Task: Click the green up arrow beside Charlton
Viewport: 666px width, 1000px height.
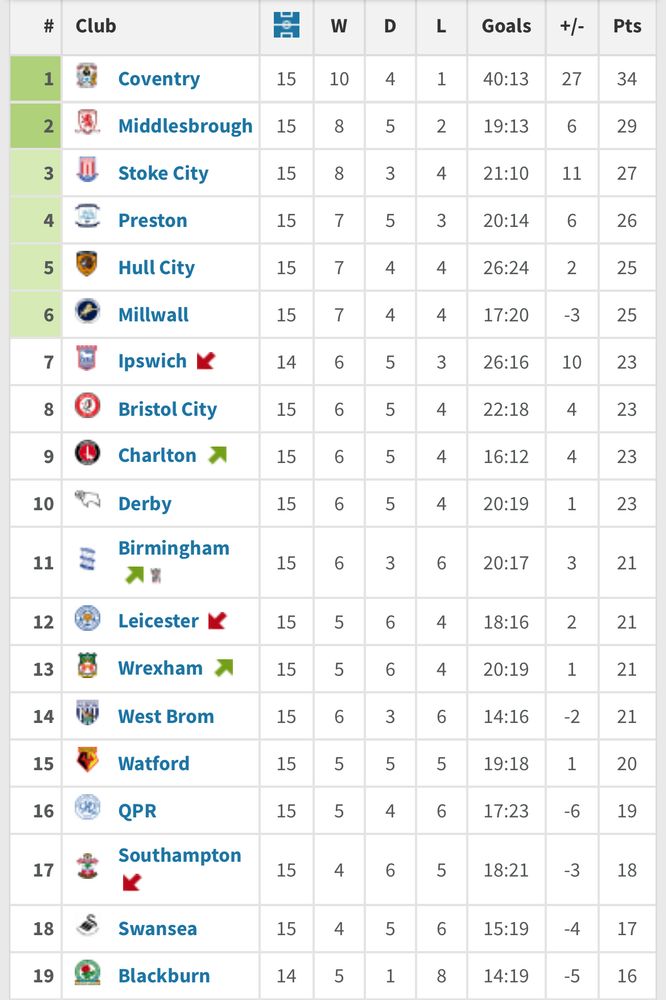Action: coord(218,455)
